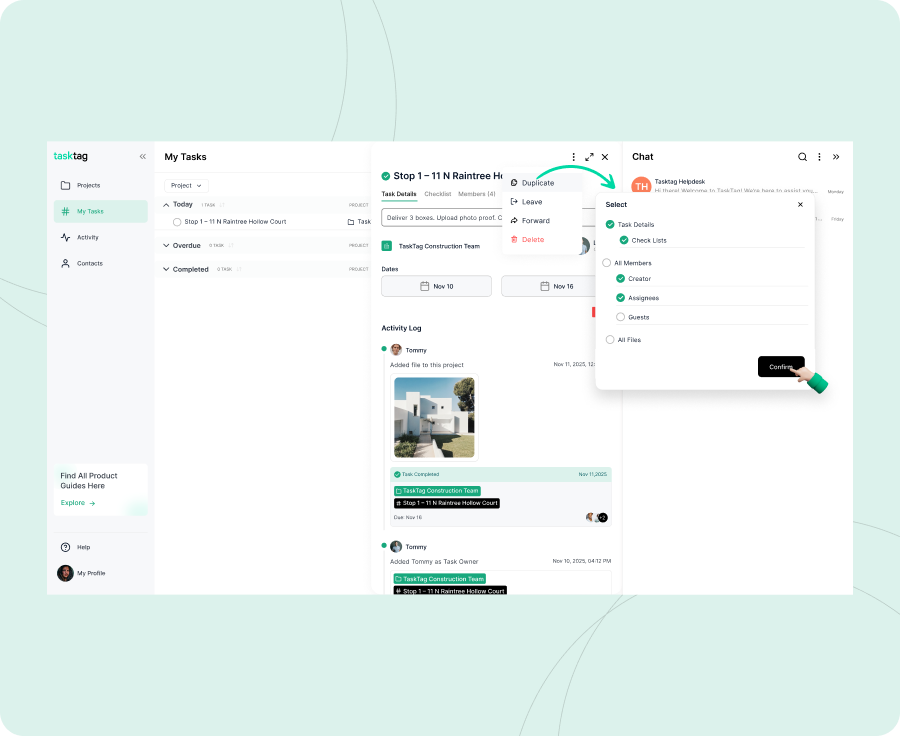Open the Help icon in sidebar

[66, 547]
